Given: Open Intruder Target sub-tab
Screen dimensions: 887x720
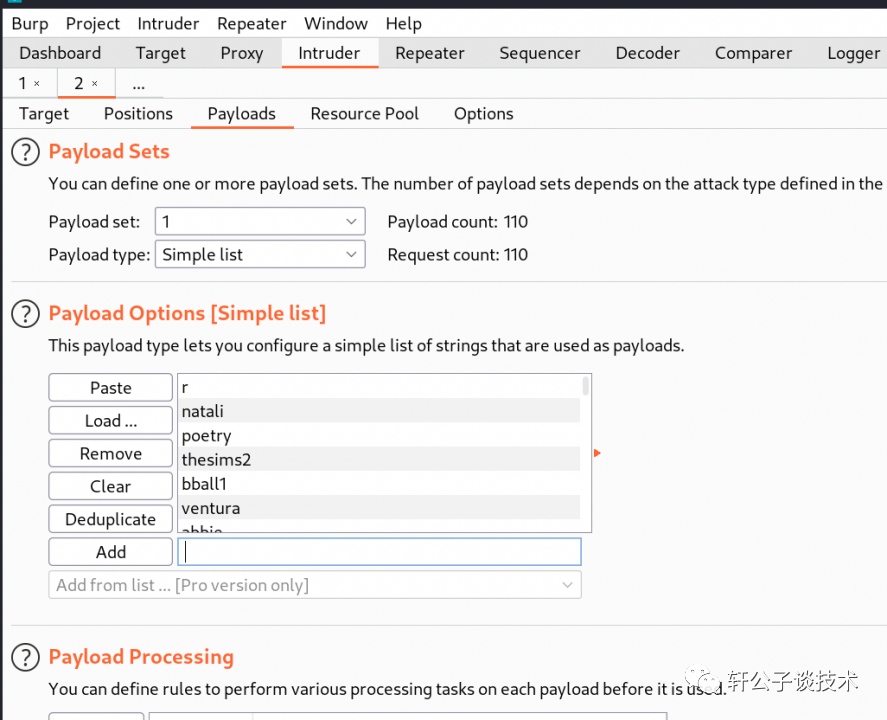Looking at the screenshot, I should (x=44, y=114).
